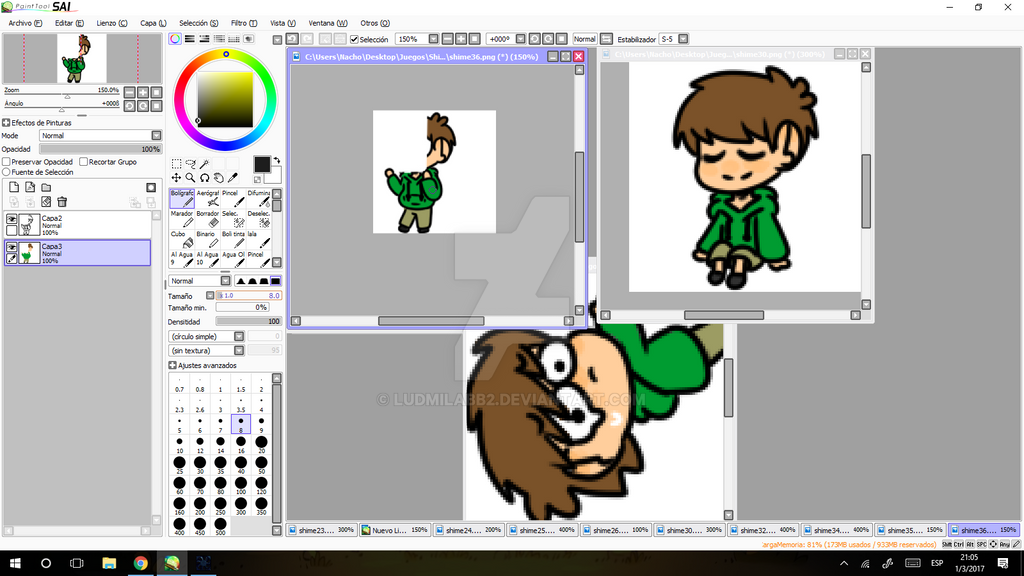Select the Capa2 layer

(78, 225)
